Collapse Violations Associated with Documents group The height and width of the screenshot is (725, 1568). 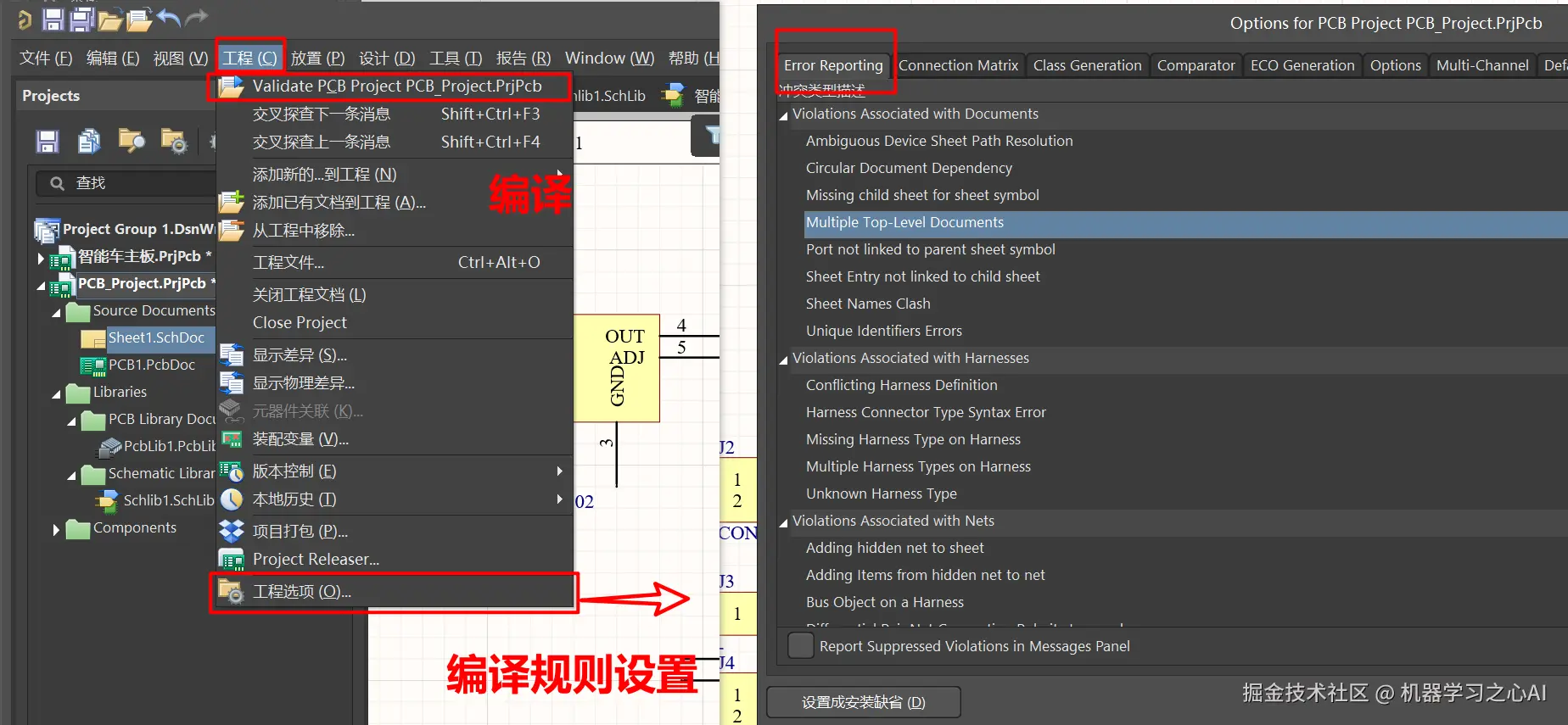tap(783, 115)
